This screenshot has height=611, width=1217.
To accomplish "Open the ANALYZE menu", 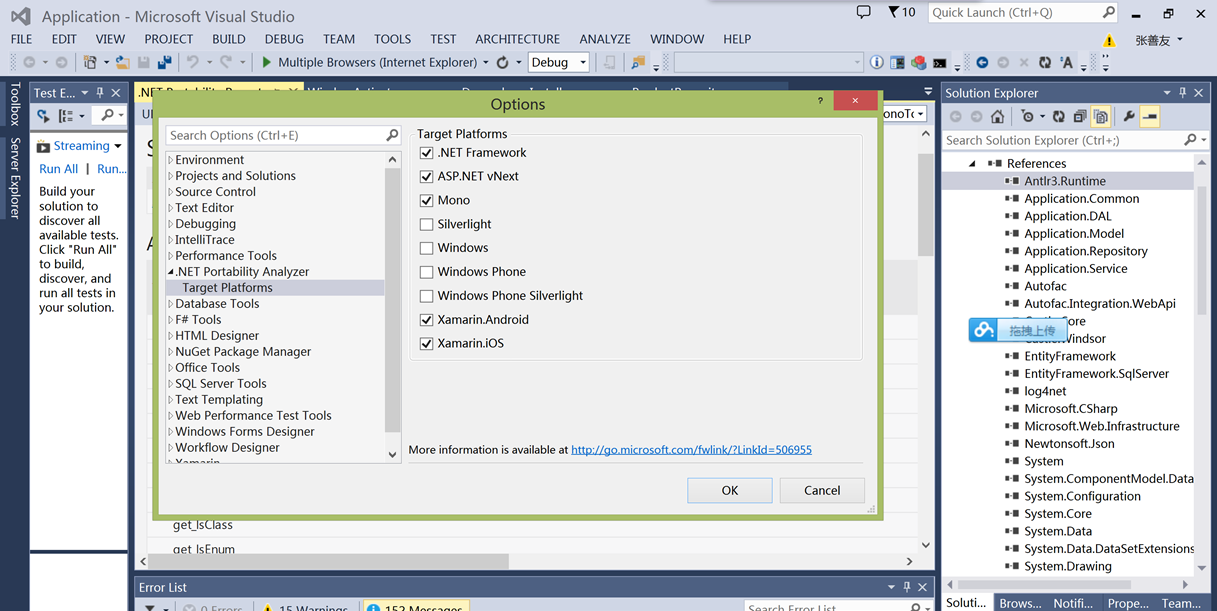I will point(605,39).
